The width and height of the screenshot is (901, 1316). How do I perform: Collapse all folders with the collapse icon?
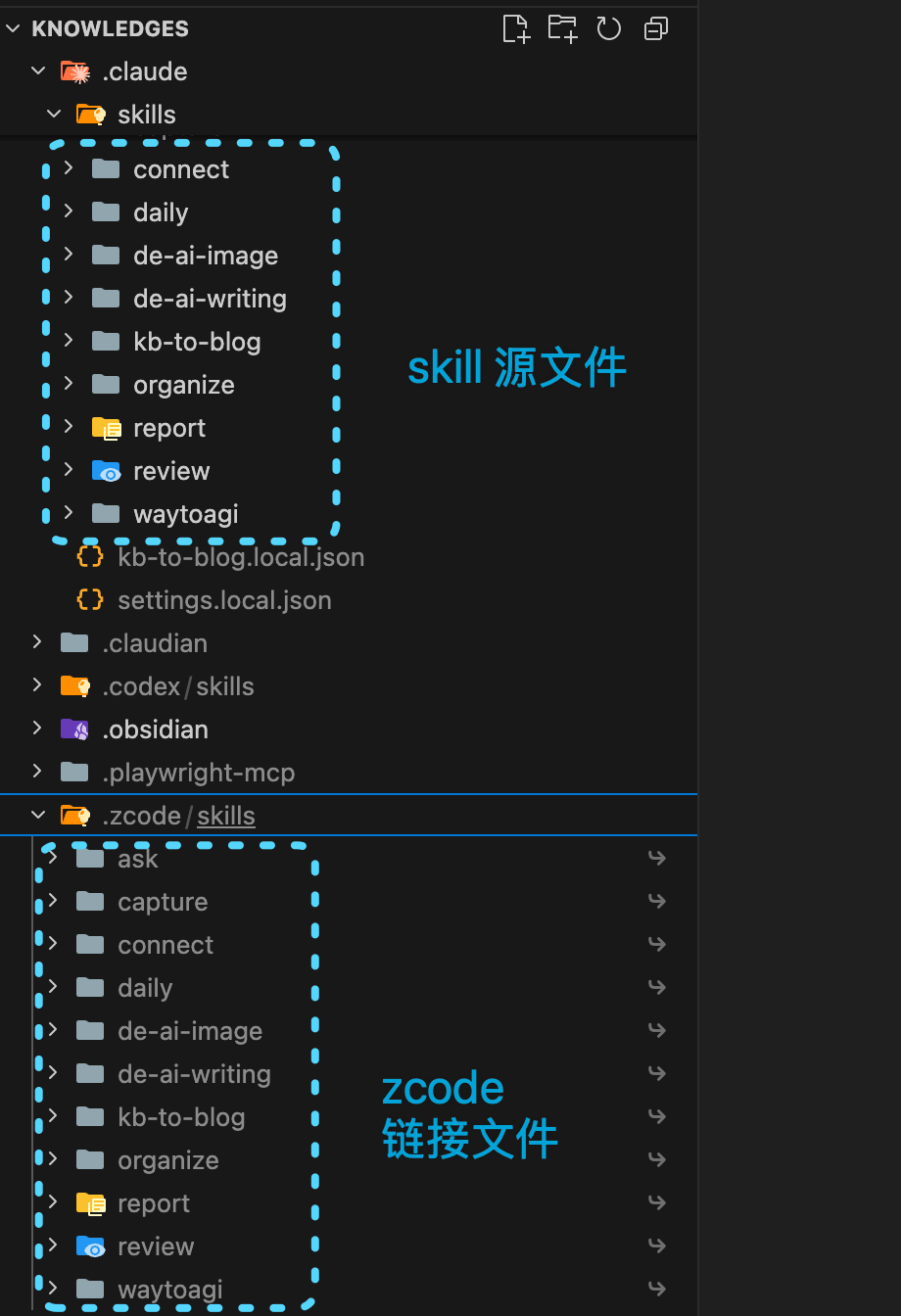coord(656,28)
